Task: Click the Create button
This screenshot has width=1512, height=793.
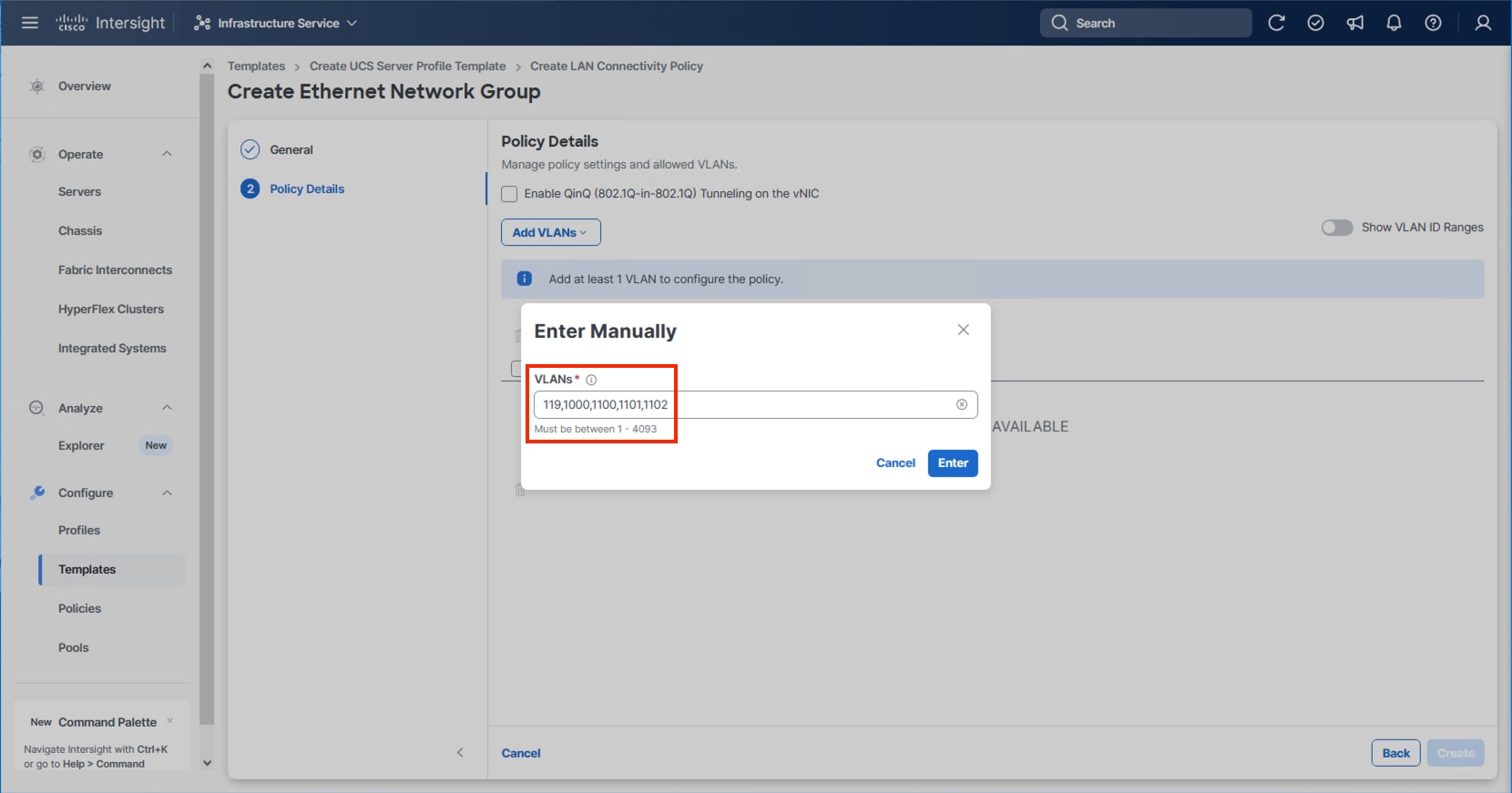Action: click(x=1456, y=753)
